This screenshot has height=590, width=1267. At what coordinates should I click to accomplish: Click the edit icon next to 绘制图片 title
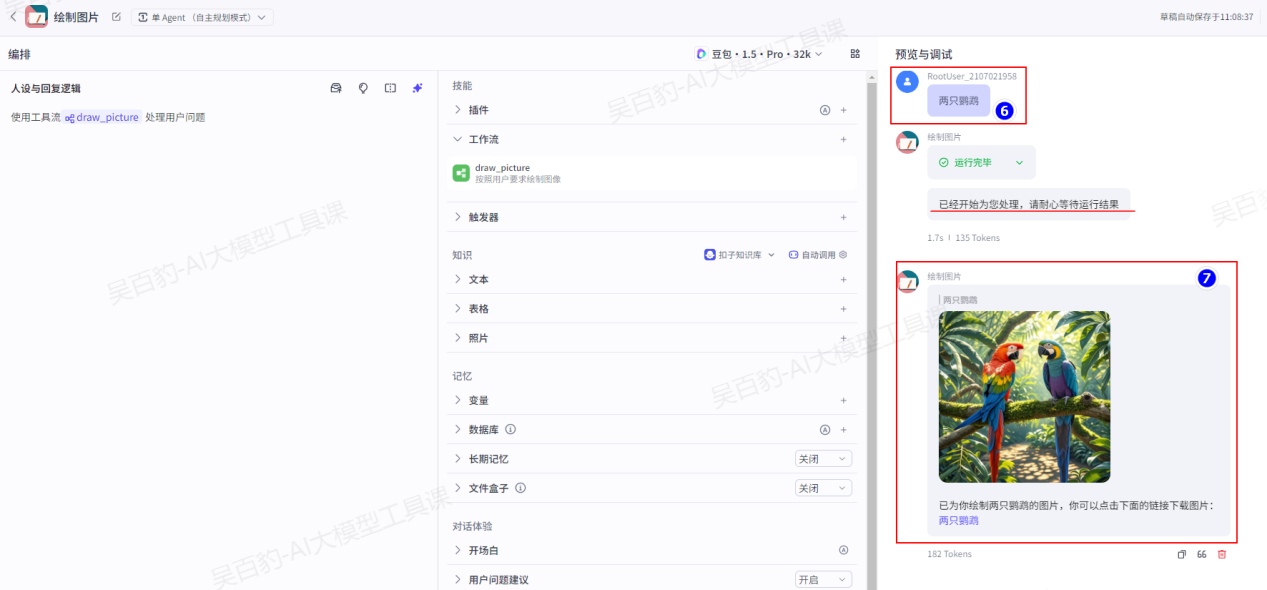click(117, 17)
